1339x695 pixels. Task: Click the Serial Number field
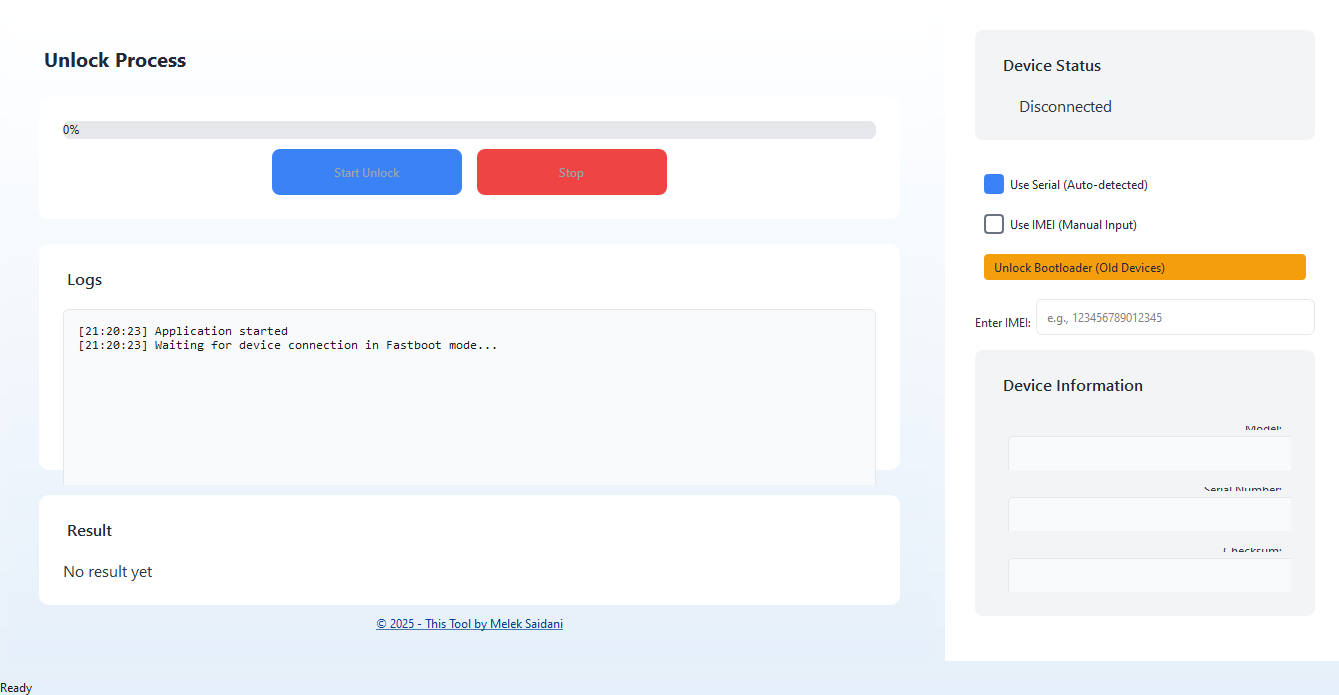1150,514
